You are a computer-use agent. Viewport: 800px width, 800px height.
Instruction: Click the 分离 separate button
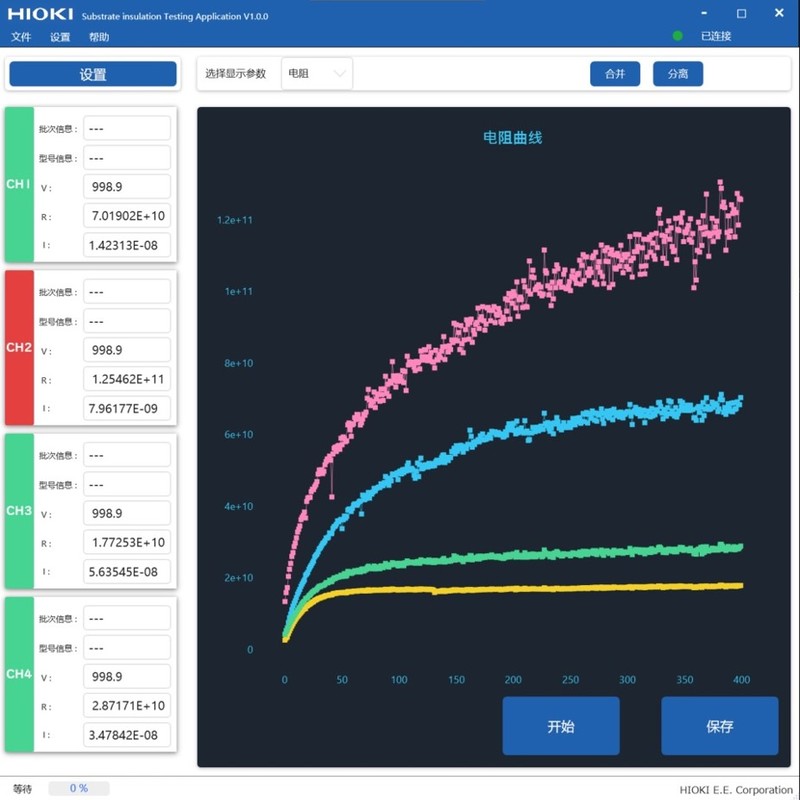click(x=678, y=74)
